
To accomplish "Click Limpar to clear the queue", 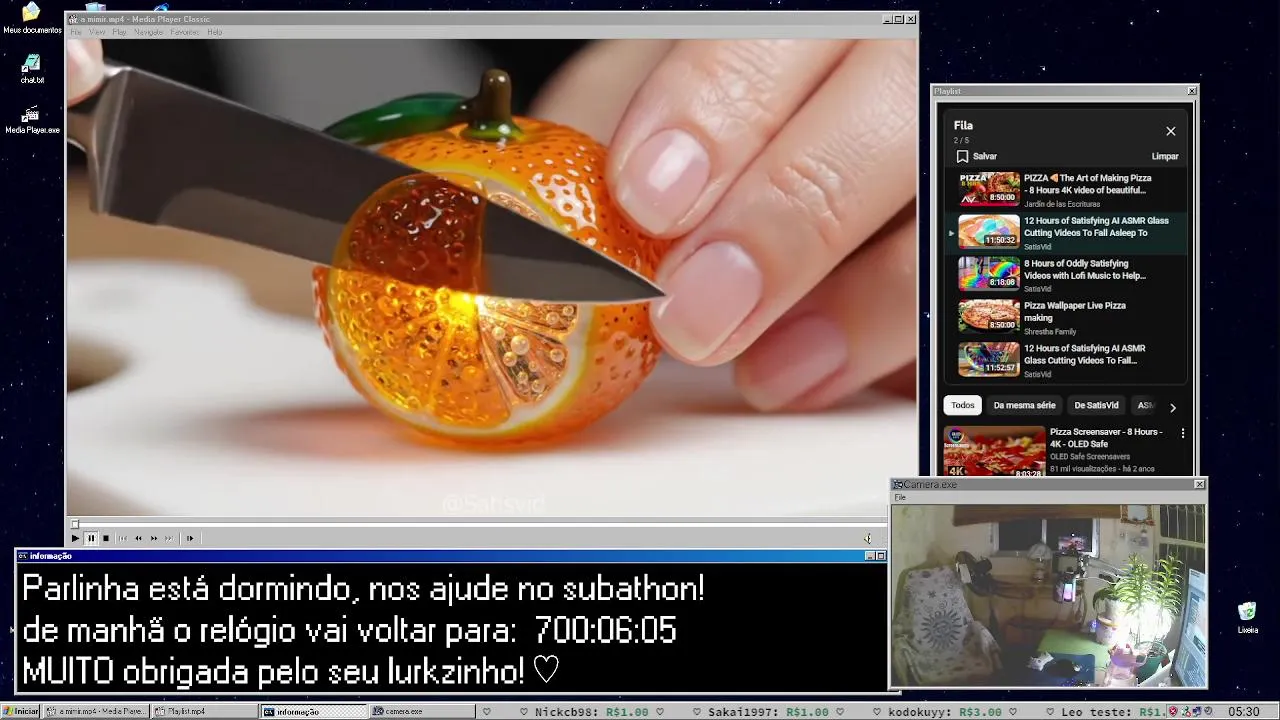I will [1165, 156].
